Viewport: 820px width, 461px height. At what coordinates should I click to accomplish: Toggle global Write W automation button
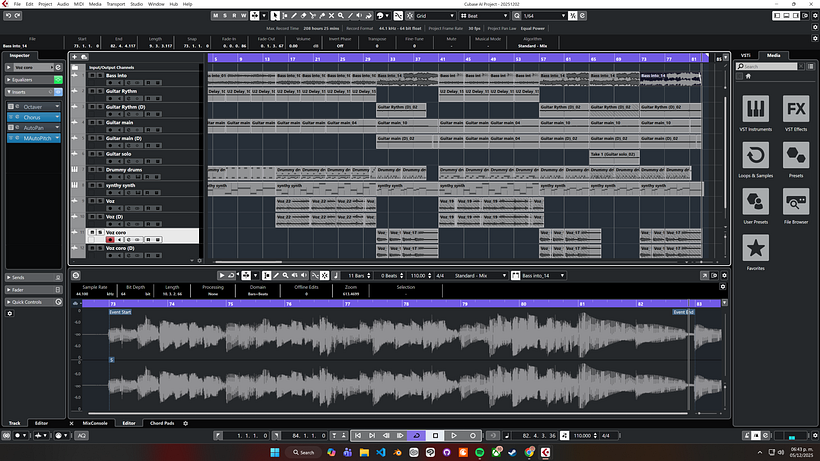pos(244,16)
